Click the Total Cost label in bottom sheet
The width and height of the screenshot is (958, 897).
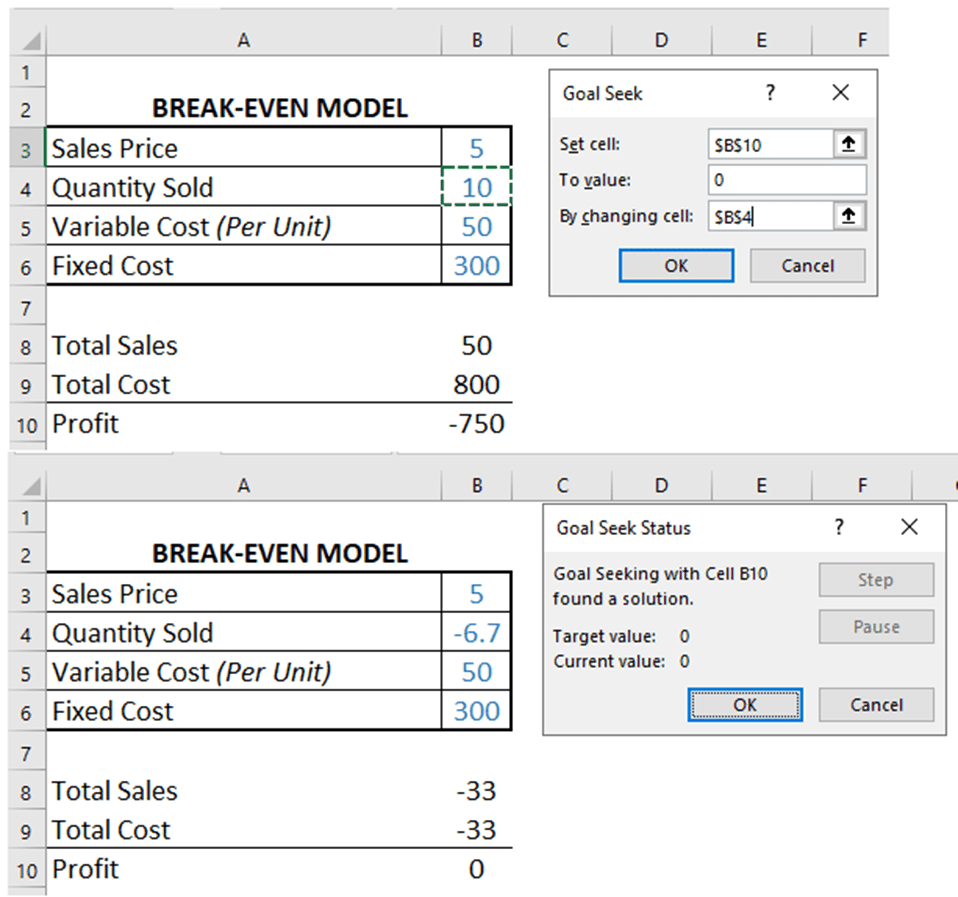pos(111,830)
